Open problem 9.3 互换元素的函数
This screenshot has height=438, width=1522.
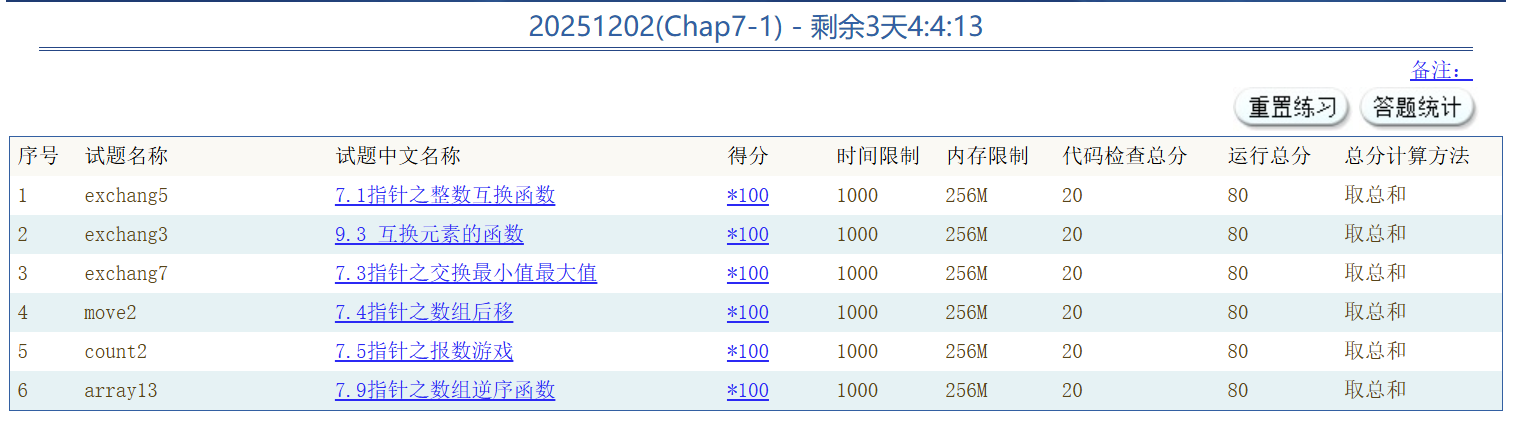(429, 234)
